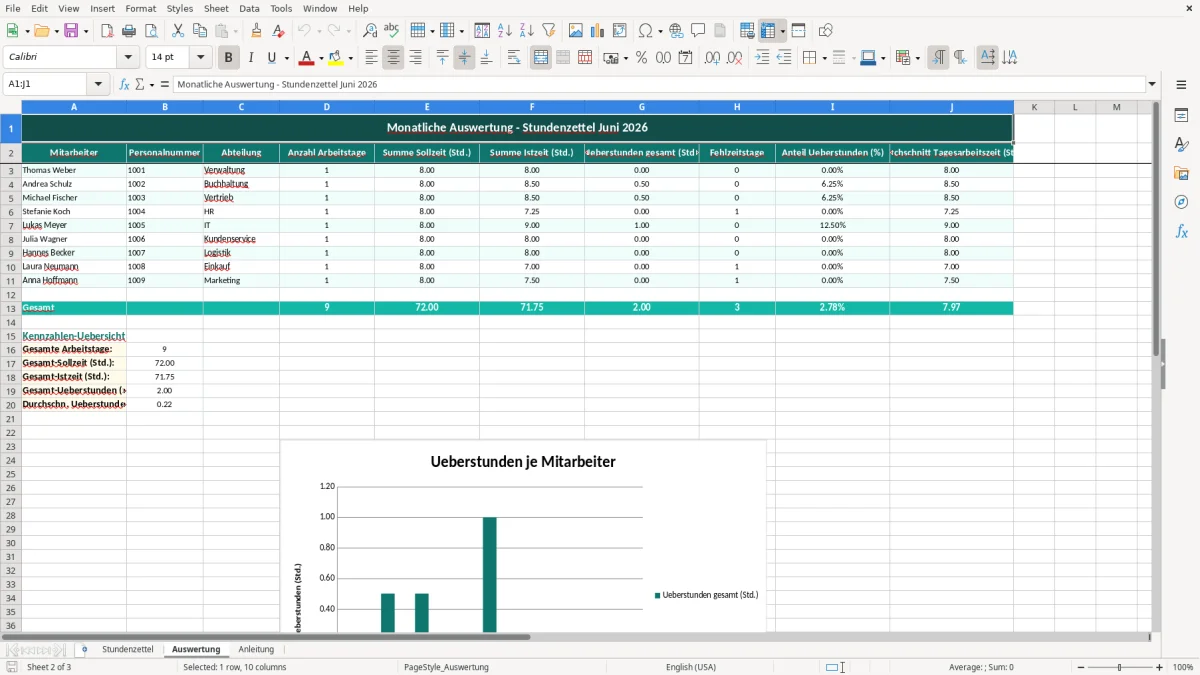Open the sidebar Navigator panel
Image resolution: width=1200 pixels, height=675 pixels.
click(1181, 203)
